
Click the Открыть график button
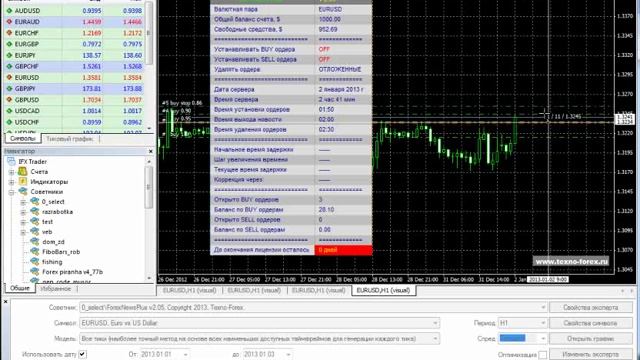click(591, 338)
